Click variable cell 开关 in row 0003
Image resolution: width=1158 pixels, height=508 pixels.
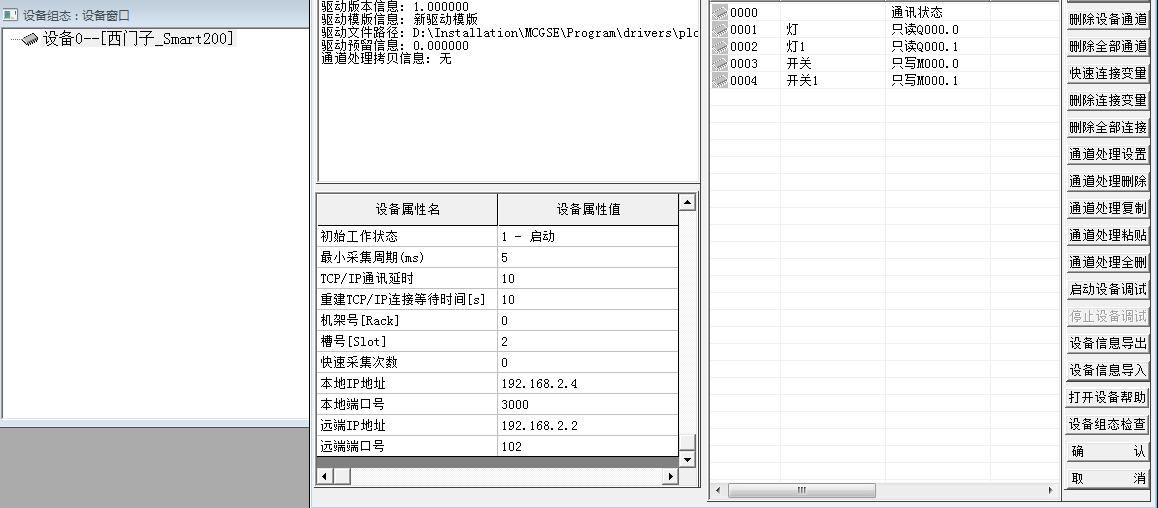pos(833,64)
